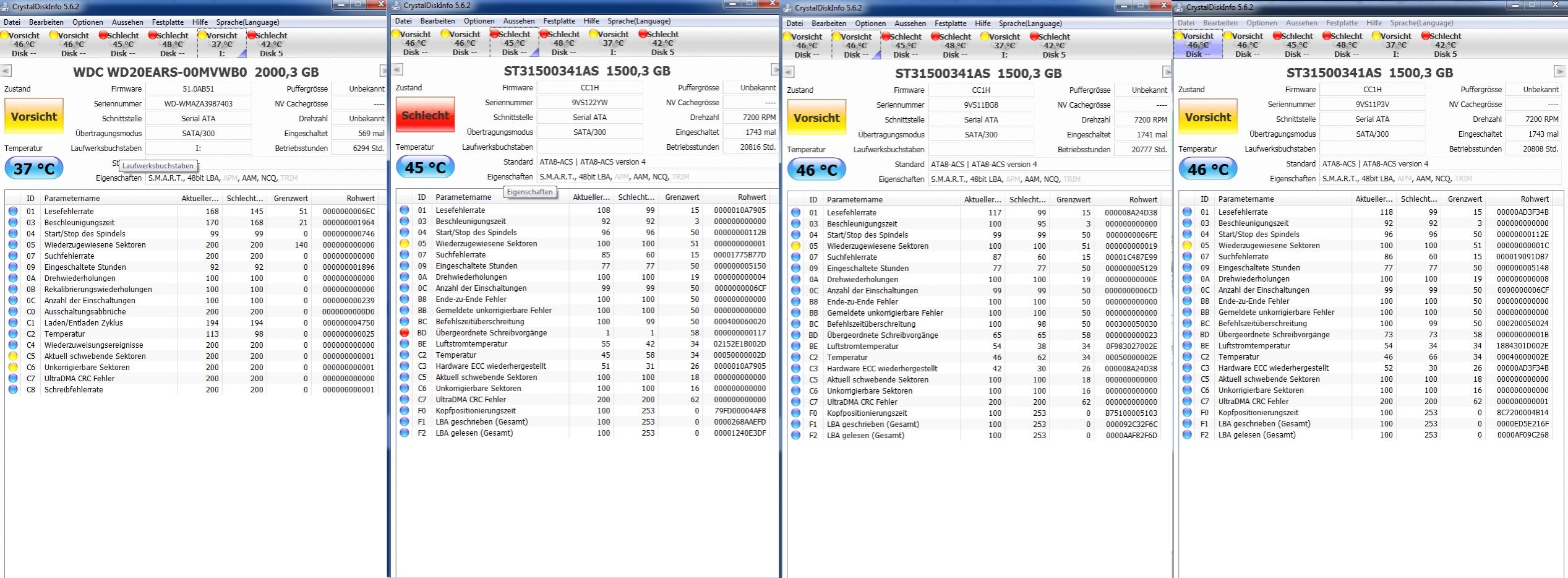The image size is (1568, 578).
Task: Click CrystalDiskInfo title bar icon in 9VS11P3V window
Action: click(x=1180, y=7)
